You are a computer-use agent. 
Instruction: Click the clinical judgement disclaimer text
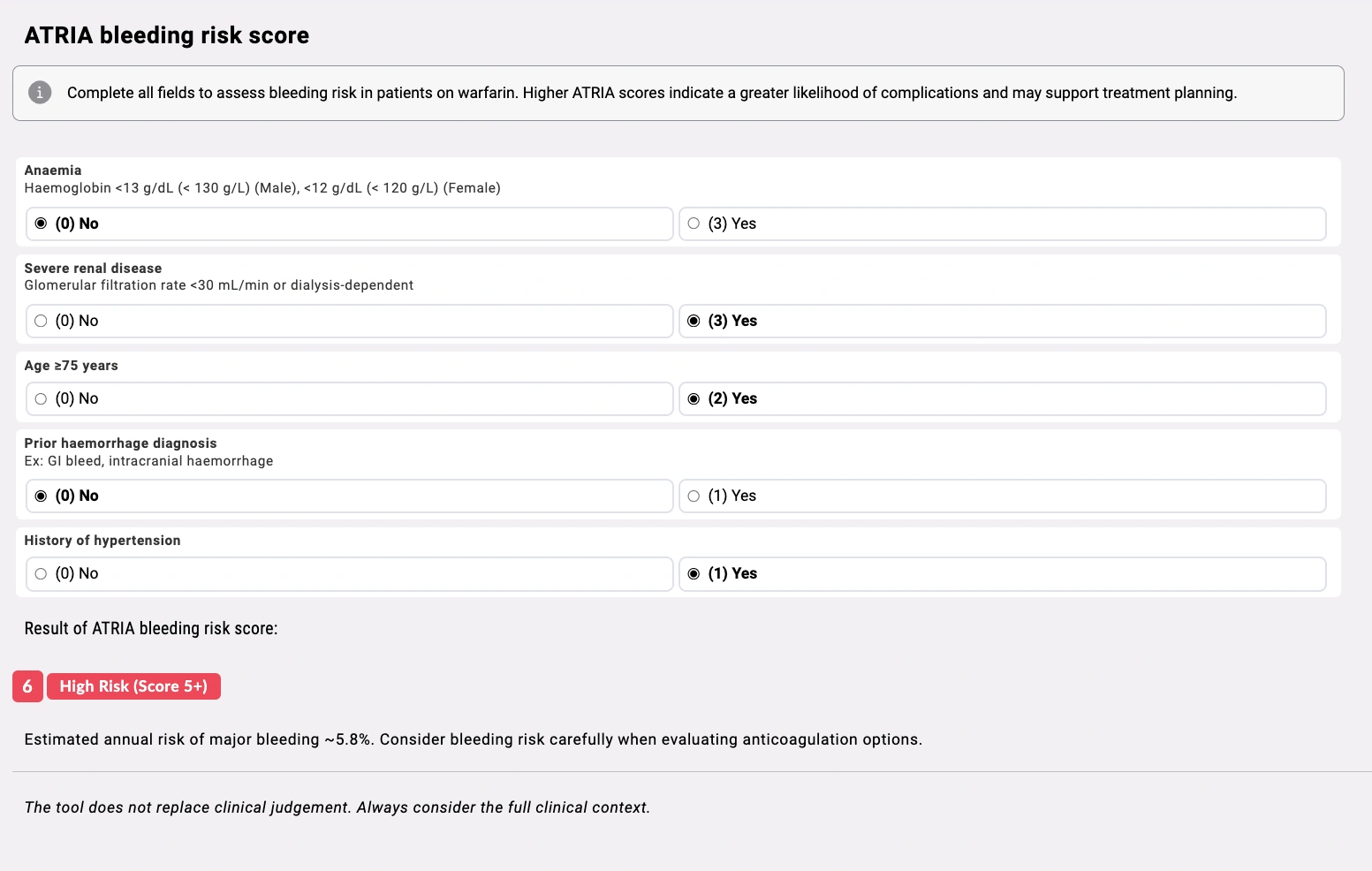coord(337,807)
